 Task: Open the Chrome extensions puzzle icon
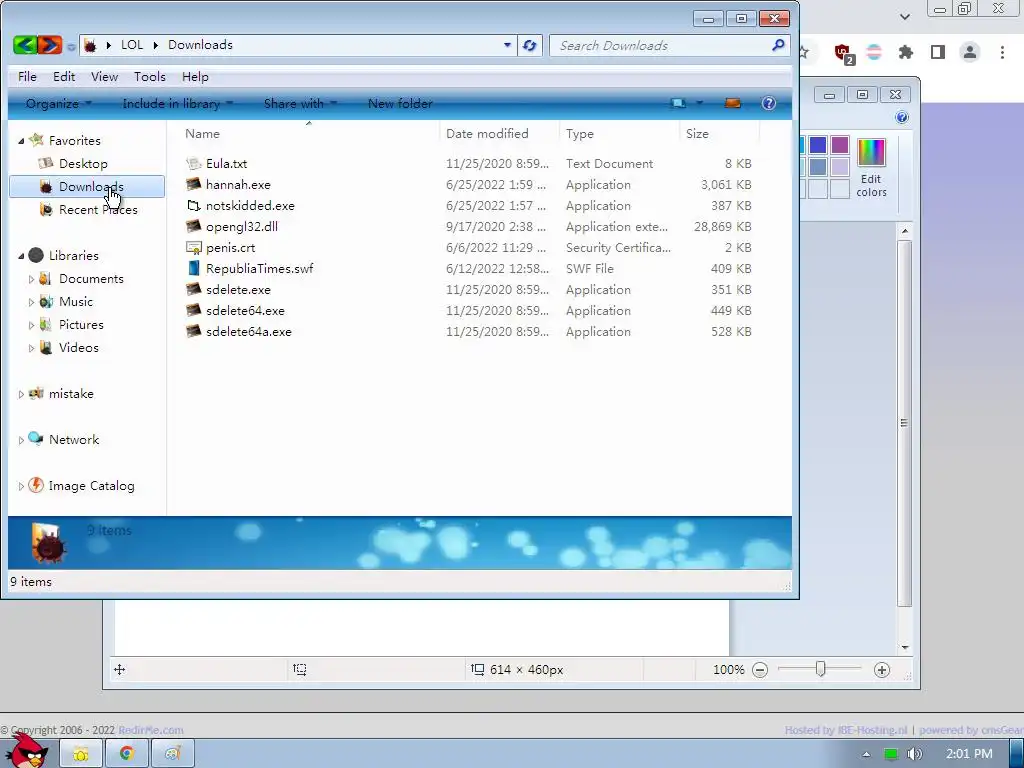[905, 52]
